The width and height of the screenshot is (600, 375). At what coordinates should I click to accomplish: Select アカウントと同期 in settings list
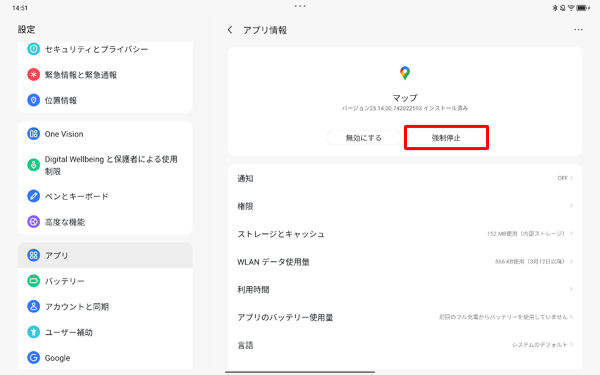pos(105,307)
